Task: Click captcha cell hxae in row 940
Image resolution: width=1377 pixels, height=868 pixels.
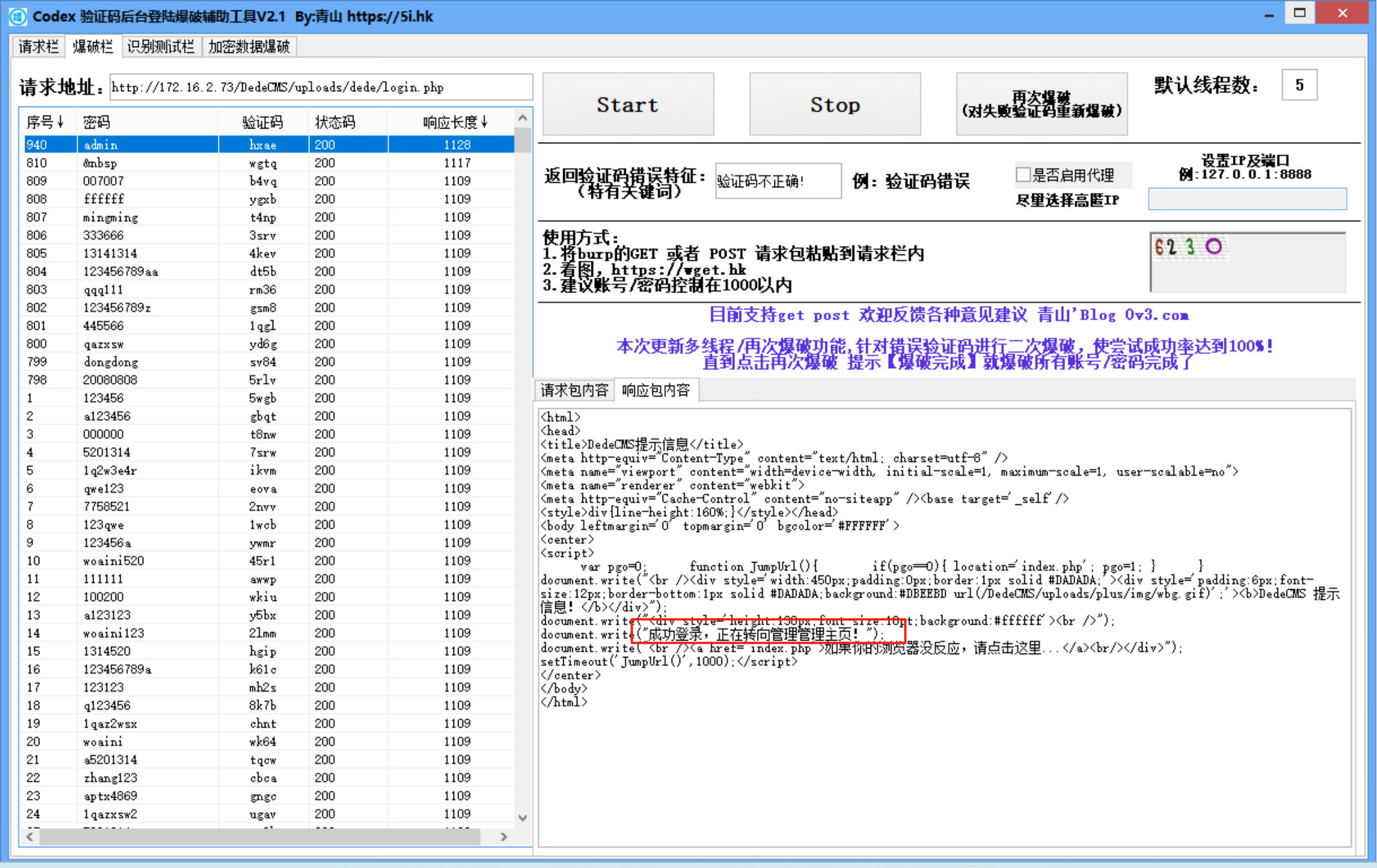Action: (x=263, y=145)
